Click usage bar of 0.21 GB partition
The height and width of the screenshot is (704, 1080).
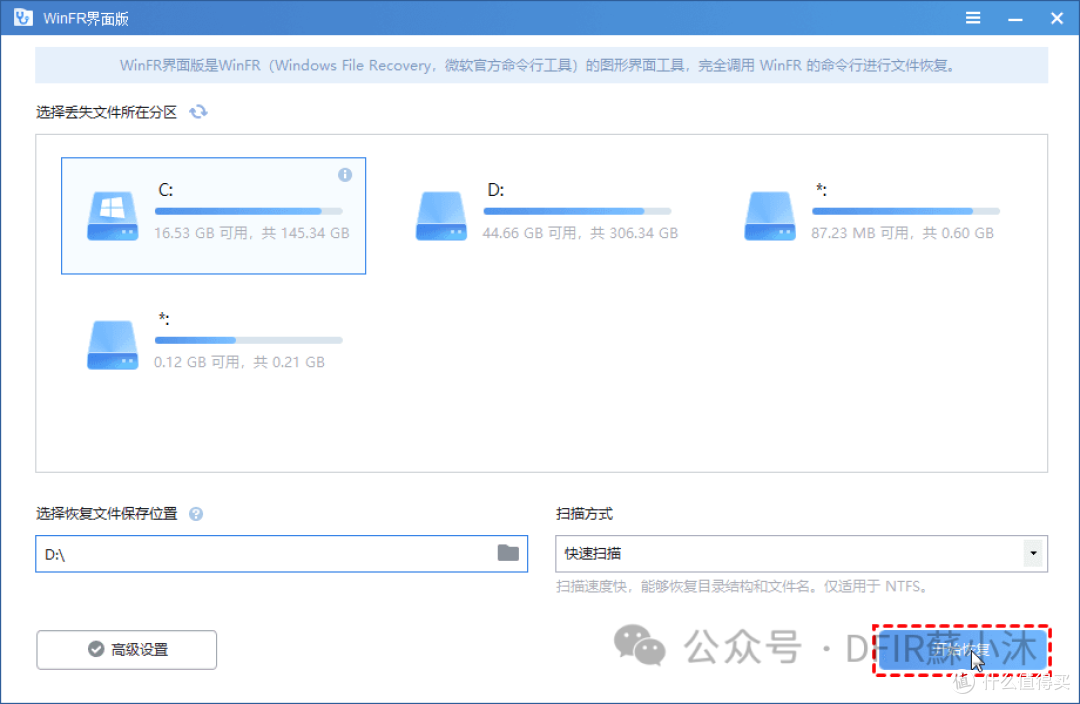(249, 340)
